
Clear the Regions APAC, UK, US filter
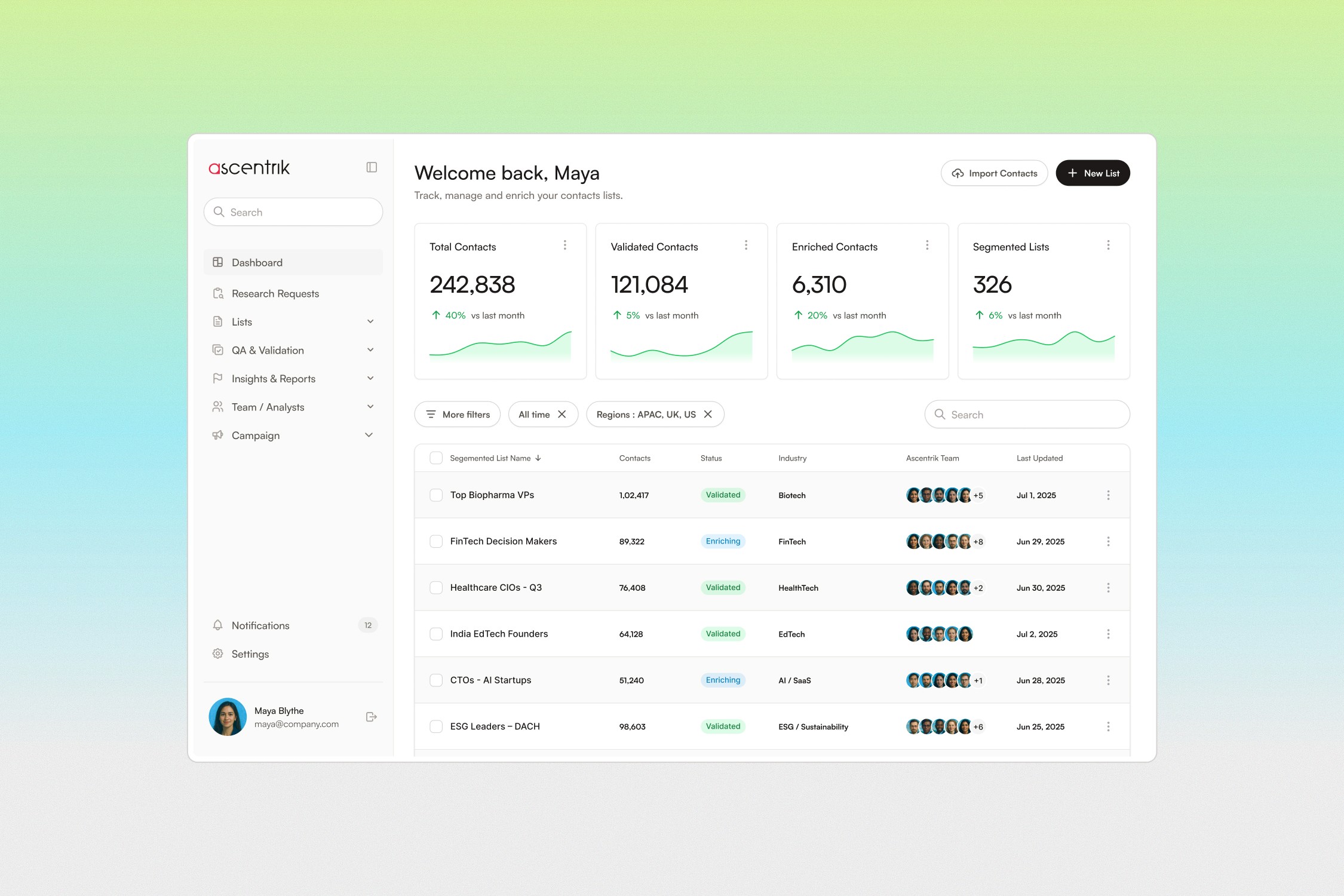point(708,415)
